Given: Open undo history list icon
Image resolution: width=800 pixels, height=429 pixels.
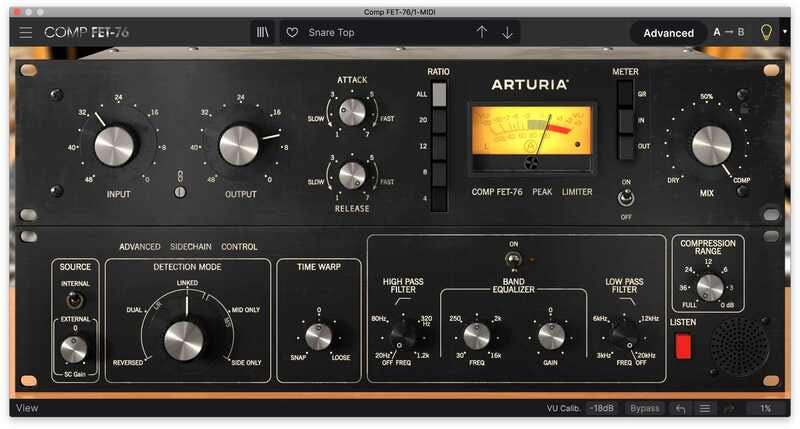Looking at the screenshot, I should click(705, 408).
